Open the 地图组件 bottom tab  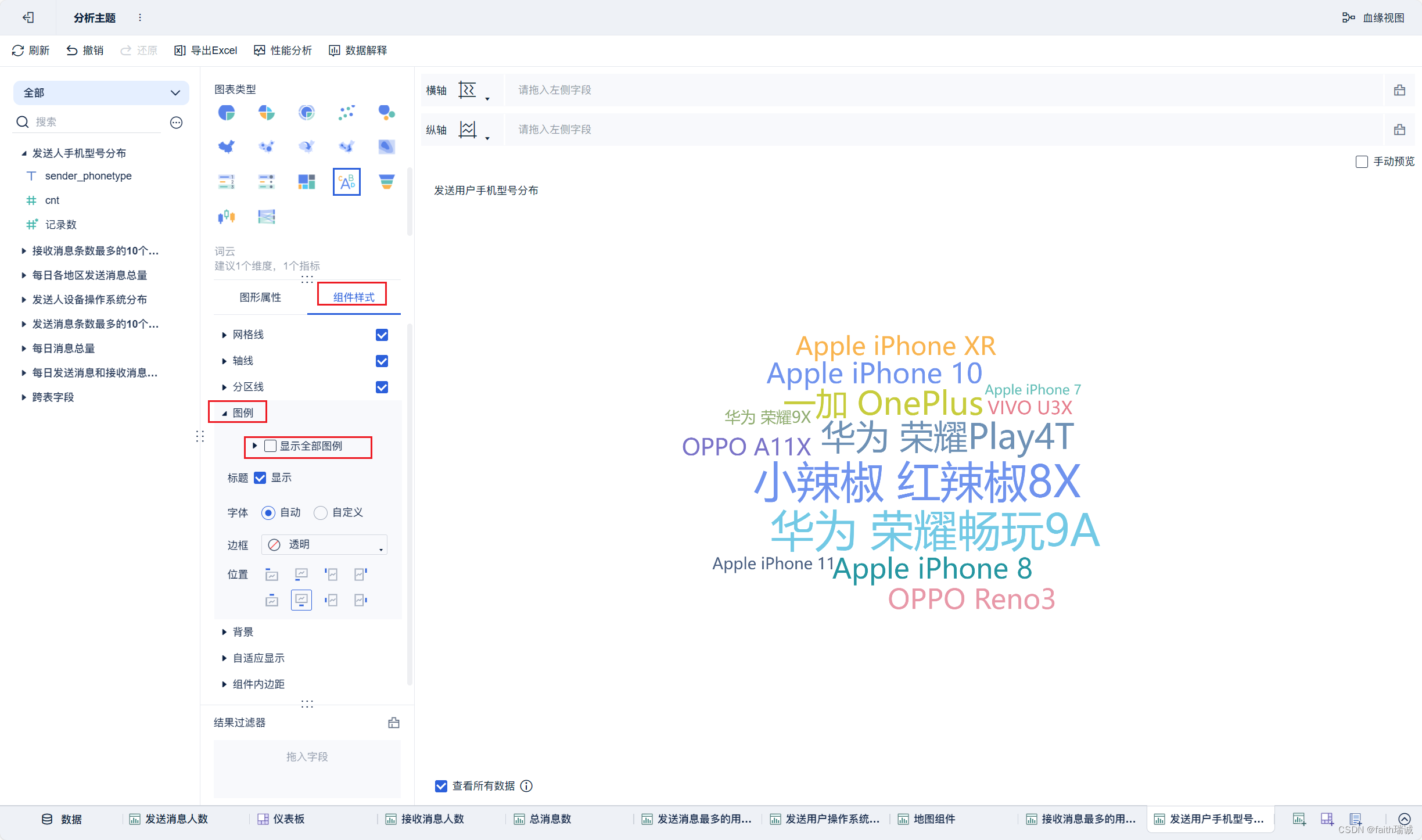[933, 819]
